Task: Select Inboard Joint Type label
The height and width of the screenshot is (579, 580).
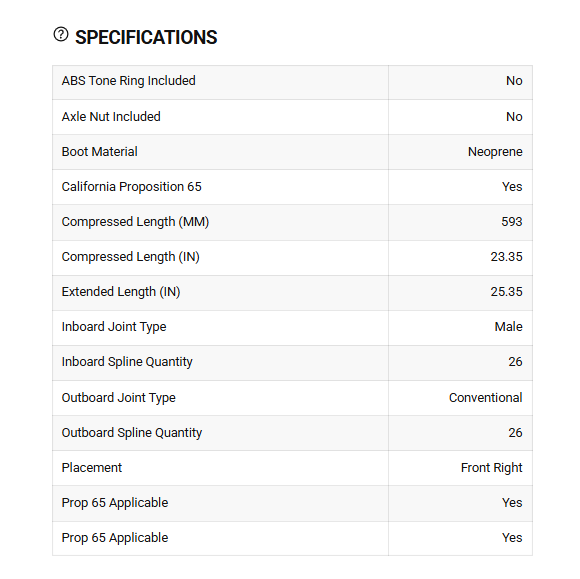Action: [114, 327]
